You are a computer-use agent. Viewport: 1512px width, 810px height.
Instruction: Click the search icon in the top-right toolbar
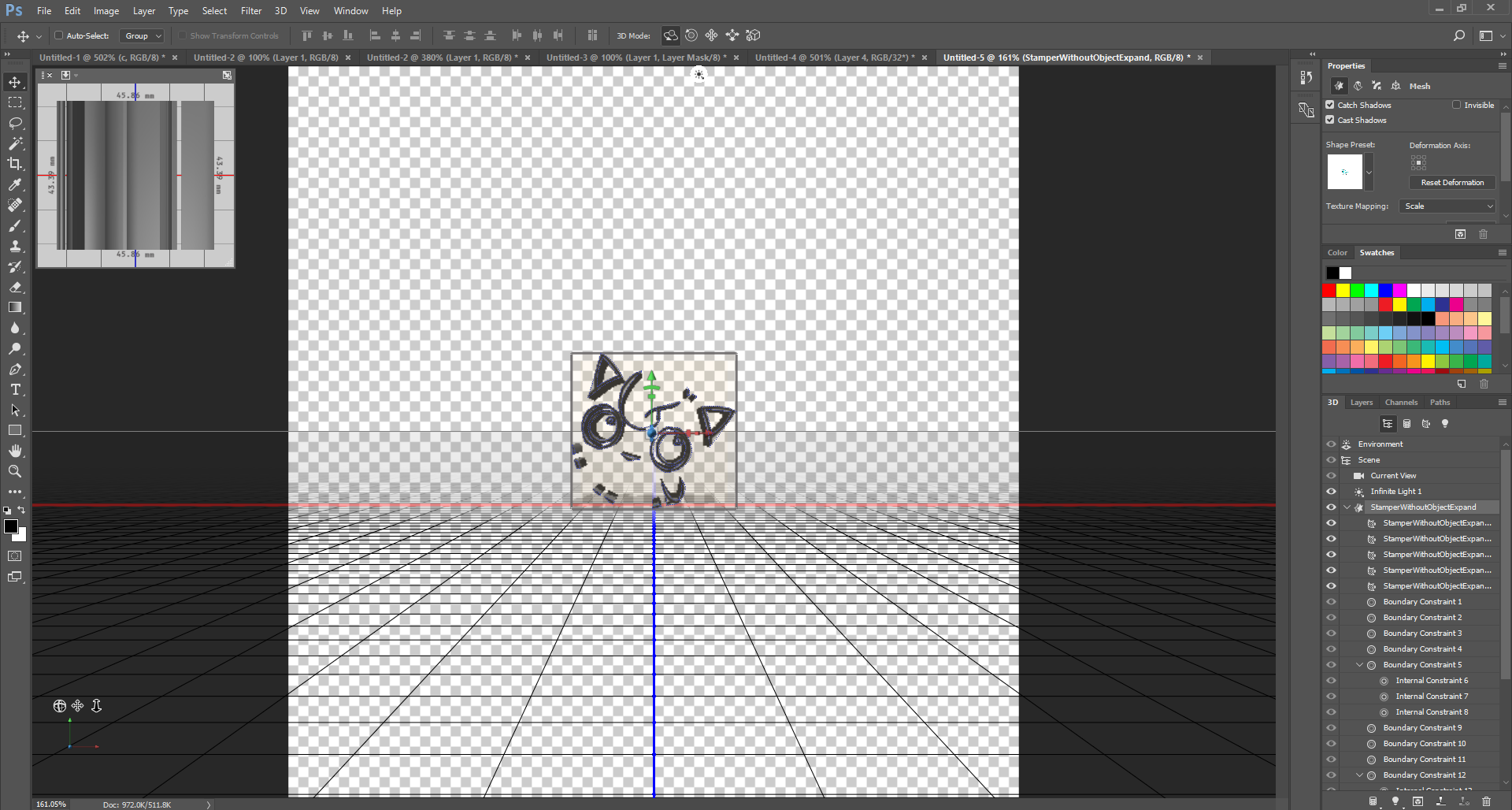[x=1460, y=35]
